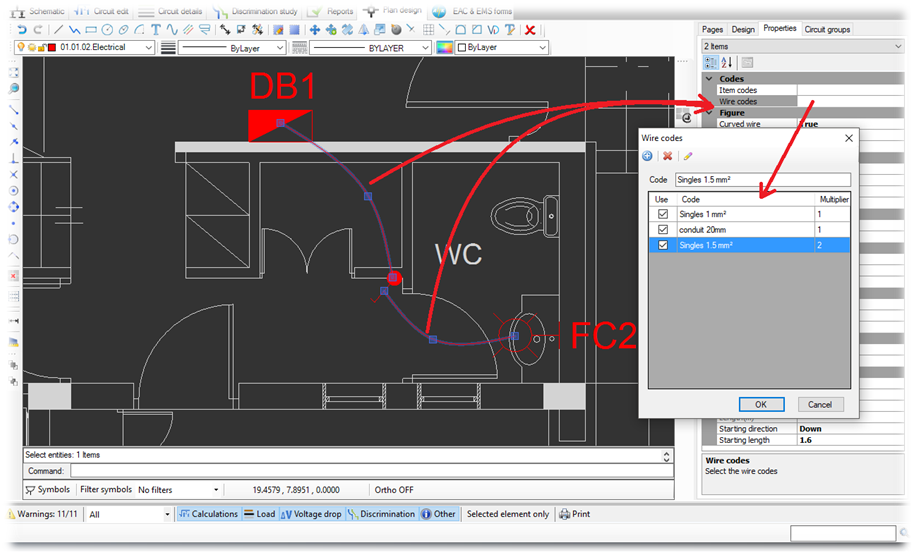Open the Circuit groups panel tab
This screenshot has height=555, width=918.
tap(827, 29)
